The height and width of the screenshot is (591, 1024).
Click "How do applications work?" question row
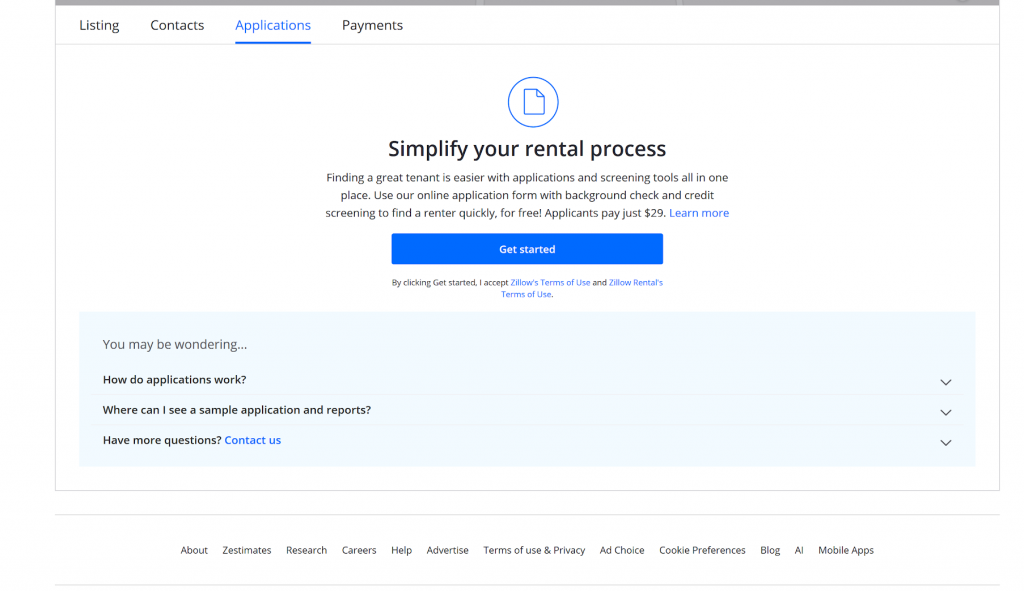click(527, 379)
